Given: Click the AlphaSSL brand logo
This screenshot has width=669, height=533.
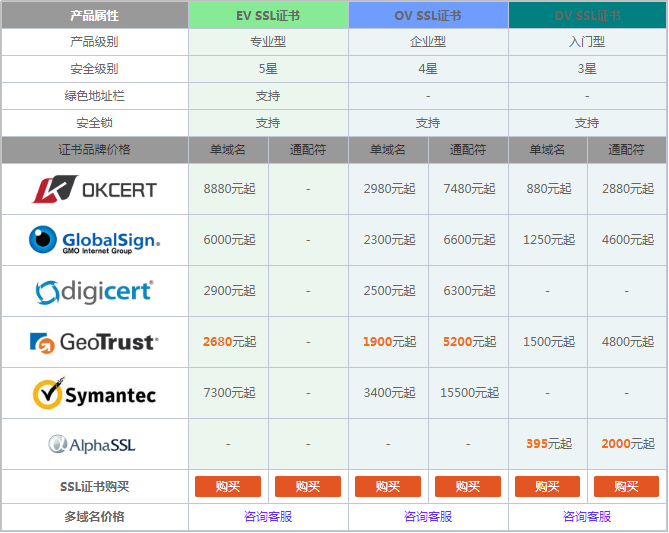Looking at the screenshot, I should pos(94,444).
